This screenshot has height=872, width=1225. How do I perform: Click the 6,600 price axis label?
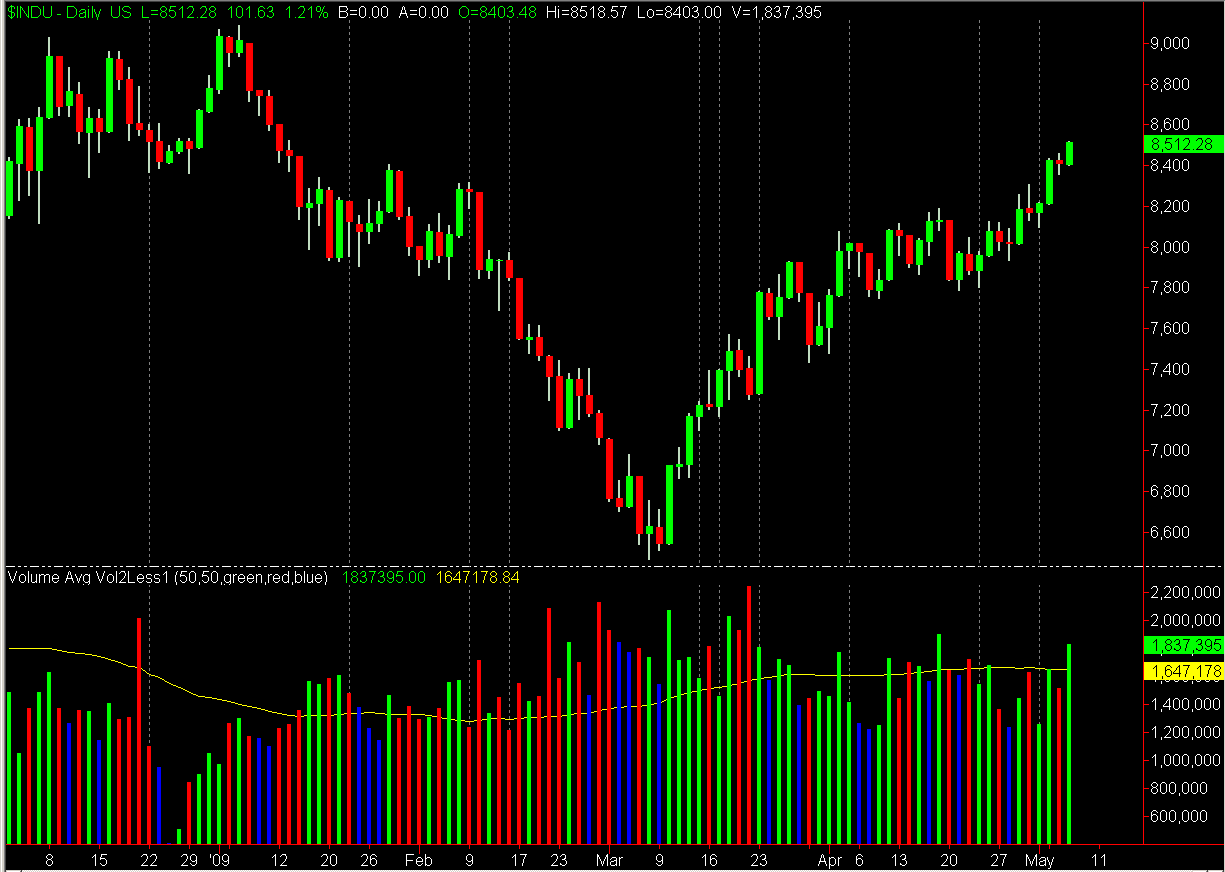pyautogui.click(x=1168, y=532)
